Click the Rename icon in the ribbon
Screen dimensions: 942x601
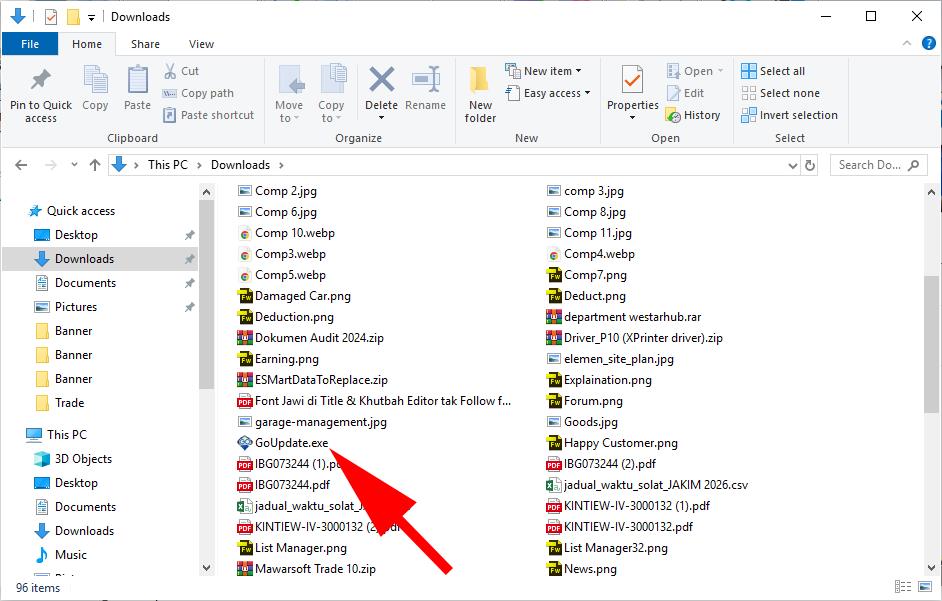tap(426, 80)
